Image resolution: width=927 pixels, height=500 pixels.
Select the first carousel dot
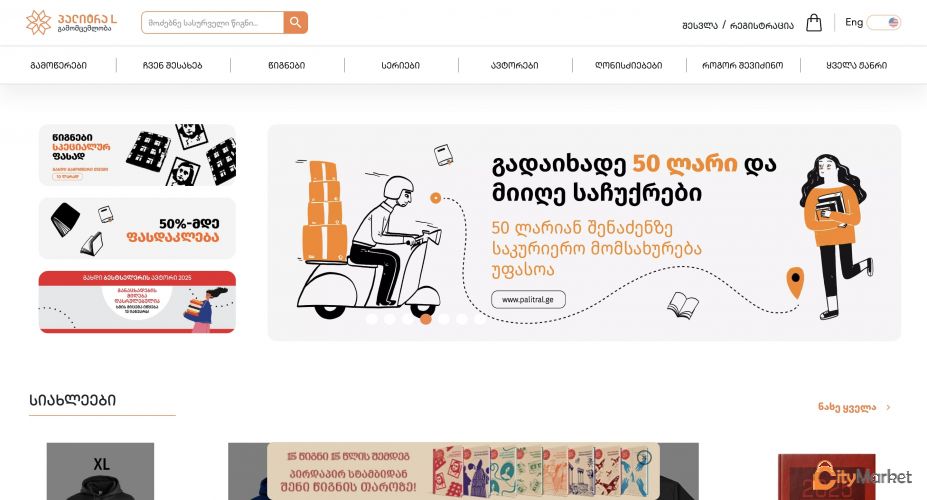371,319
